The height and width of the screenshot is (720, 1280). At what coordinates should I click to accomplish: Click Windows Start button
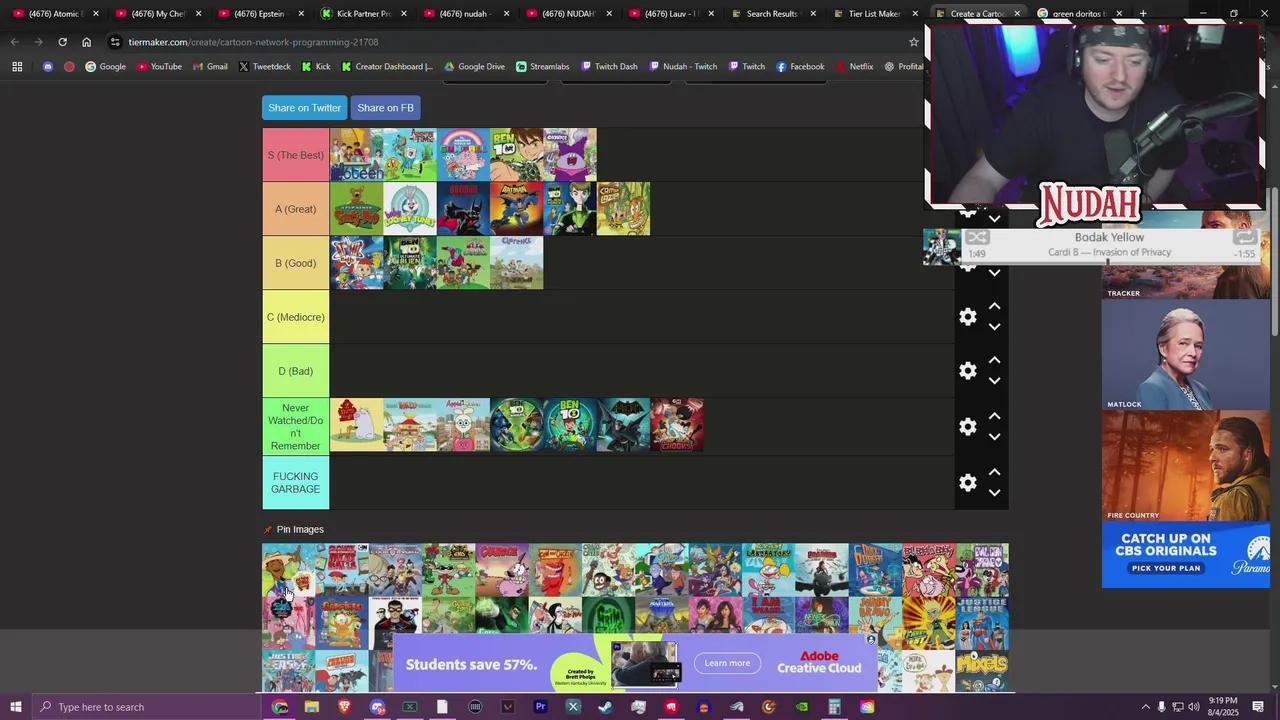[x=16, y=707]
